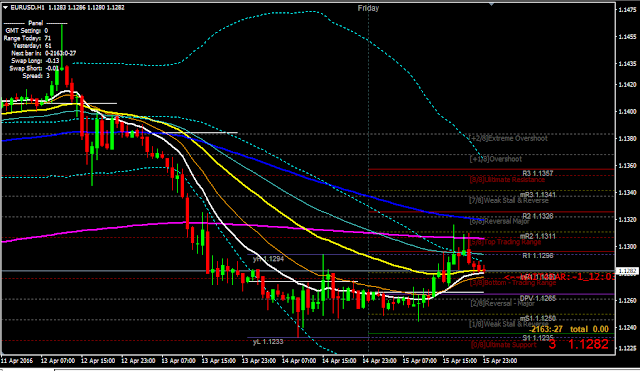Click the '[3/8]Bottom - Trading Range' label
The height and width of the screenshot is (371, 640).
(x=513, y=283)
